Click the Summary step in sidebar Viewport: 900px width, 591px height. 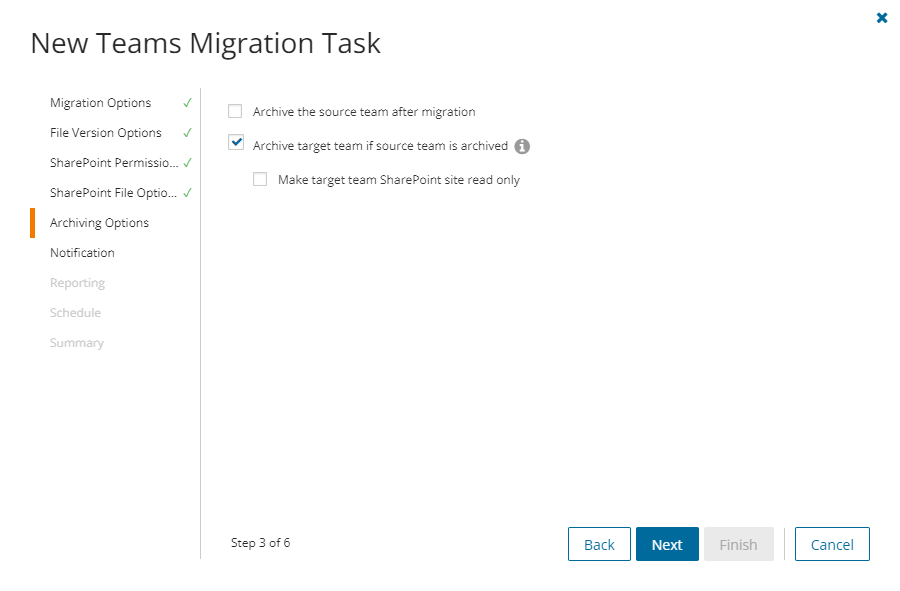(77, 343)
